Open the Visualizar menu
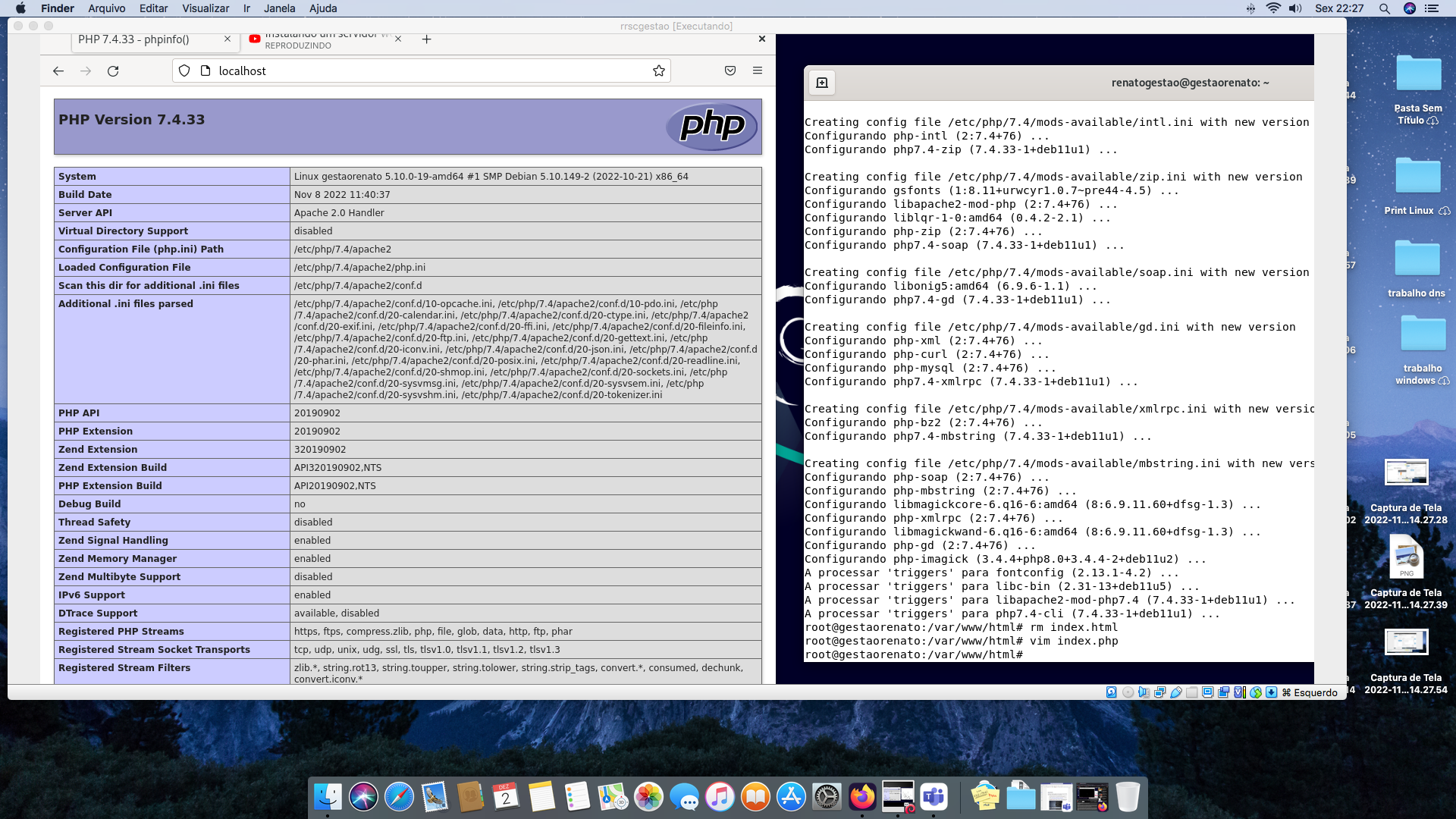The height and width of the screenshot is (819, 1456). coord(205,8)
